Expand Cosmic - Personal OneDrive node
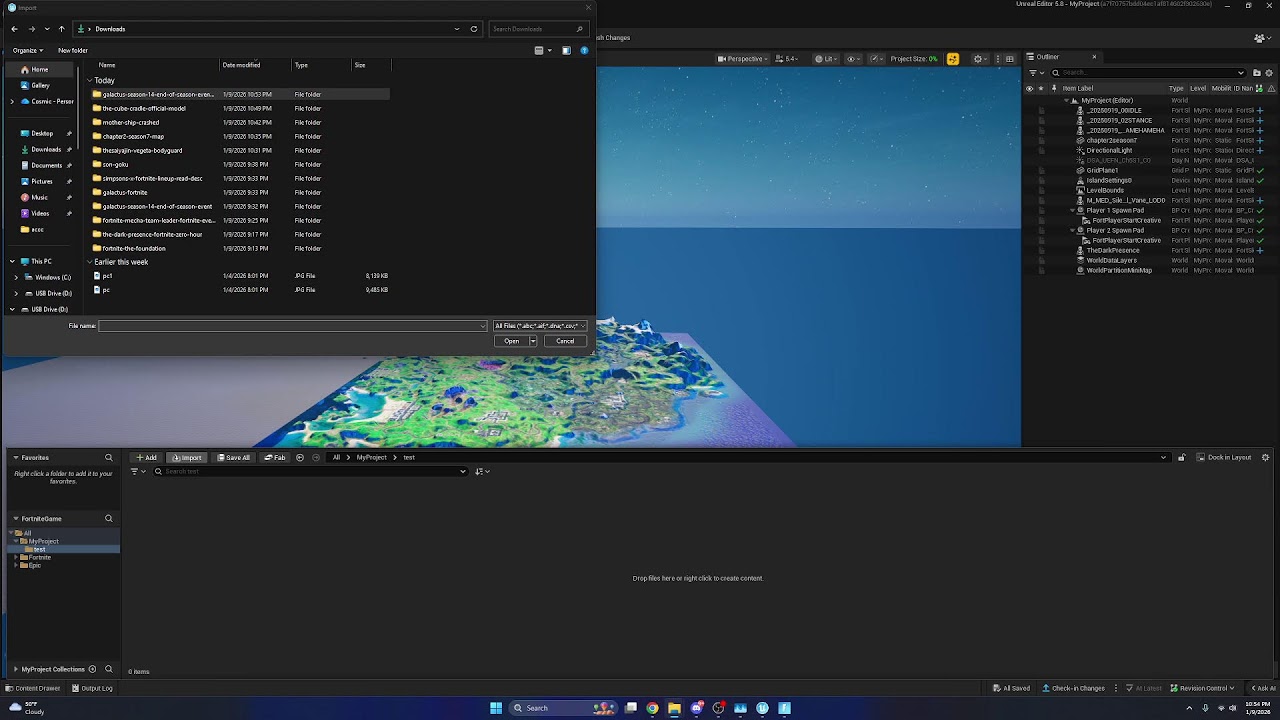The image size is (1280, 720). click(12, 101)
